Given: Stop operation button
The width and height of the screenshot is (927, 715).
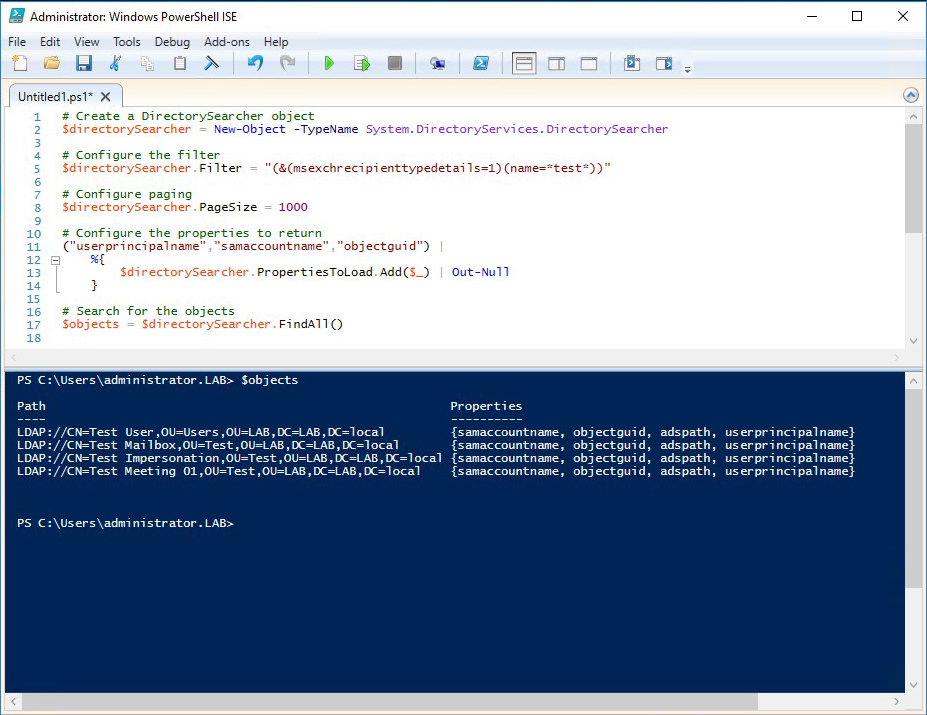Looking at the screenshot, I should (x=395, y=63).
